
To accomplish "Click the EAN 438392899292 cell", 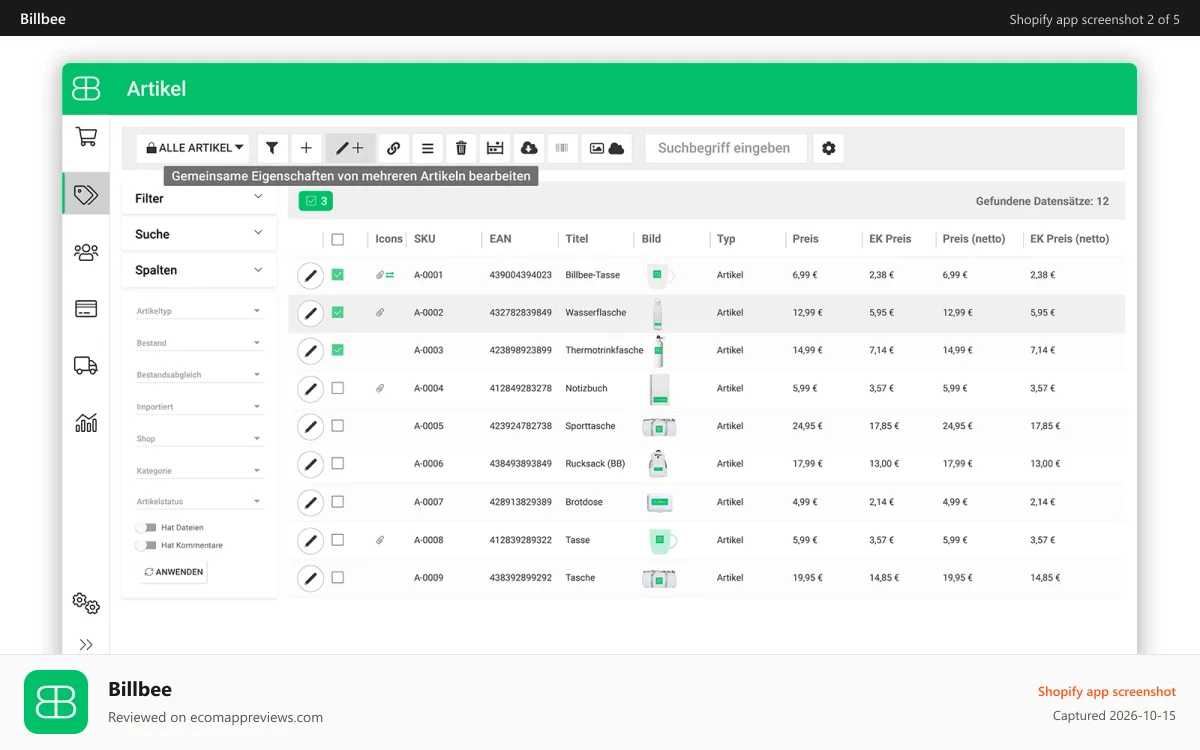I will click(x=521, y=578).
